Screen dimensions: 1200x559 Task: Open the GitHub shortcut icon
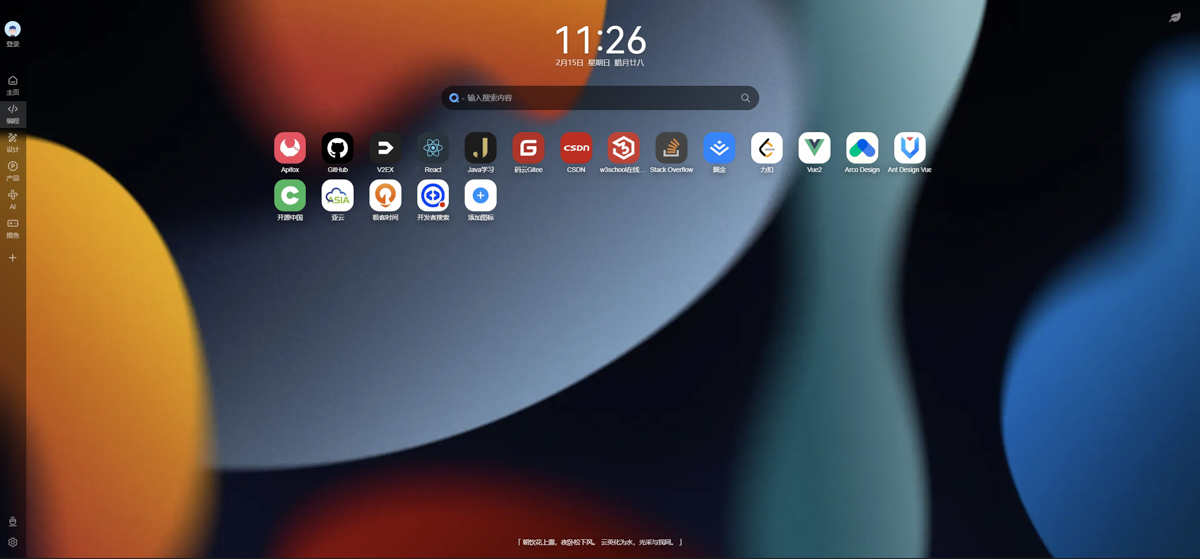[x=337, y=148]
